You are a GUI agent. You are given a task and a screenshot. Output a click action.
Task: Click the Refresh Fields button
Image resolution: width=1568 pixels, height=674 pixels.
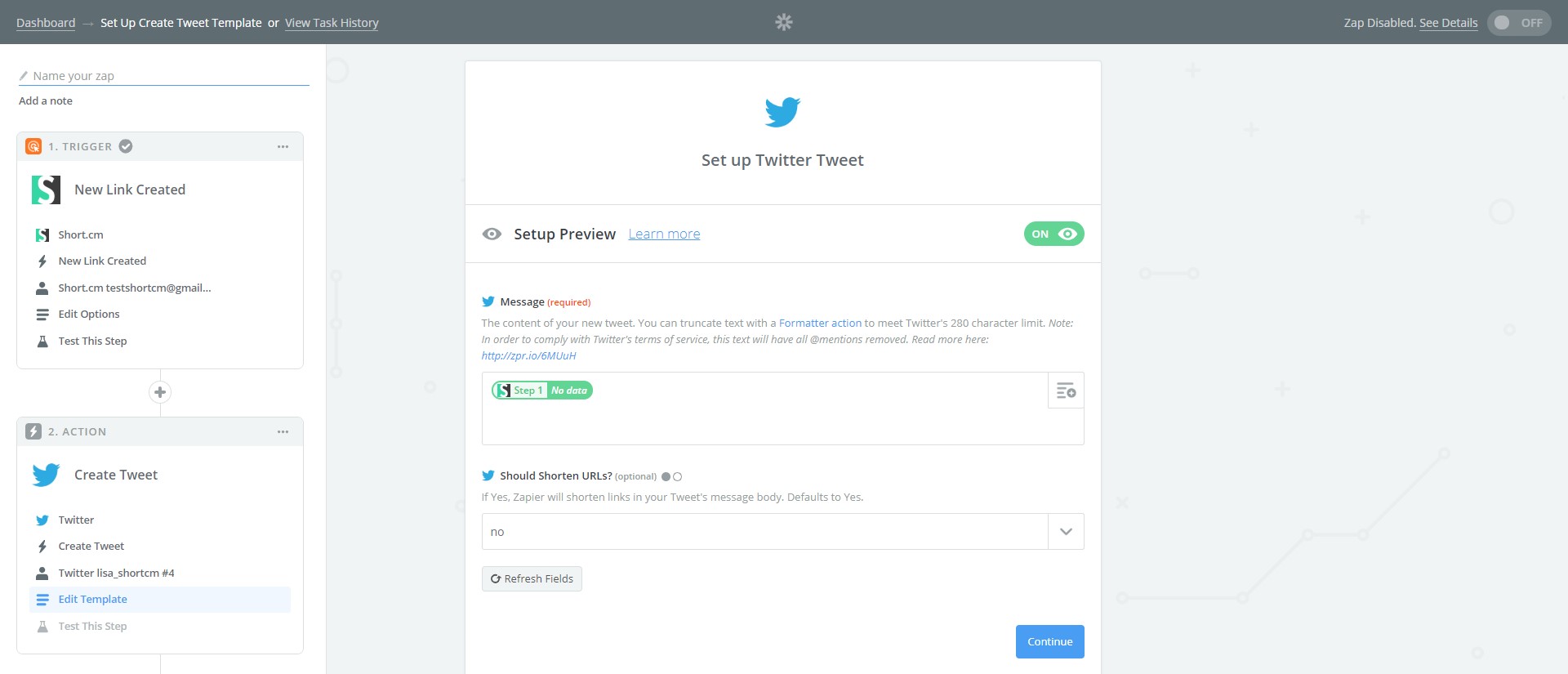point(532,578)
